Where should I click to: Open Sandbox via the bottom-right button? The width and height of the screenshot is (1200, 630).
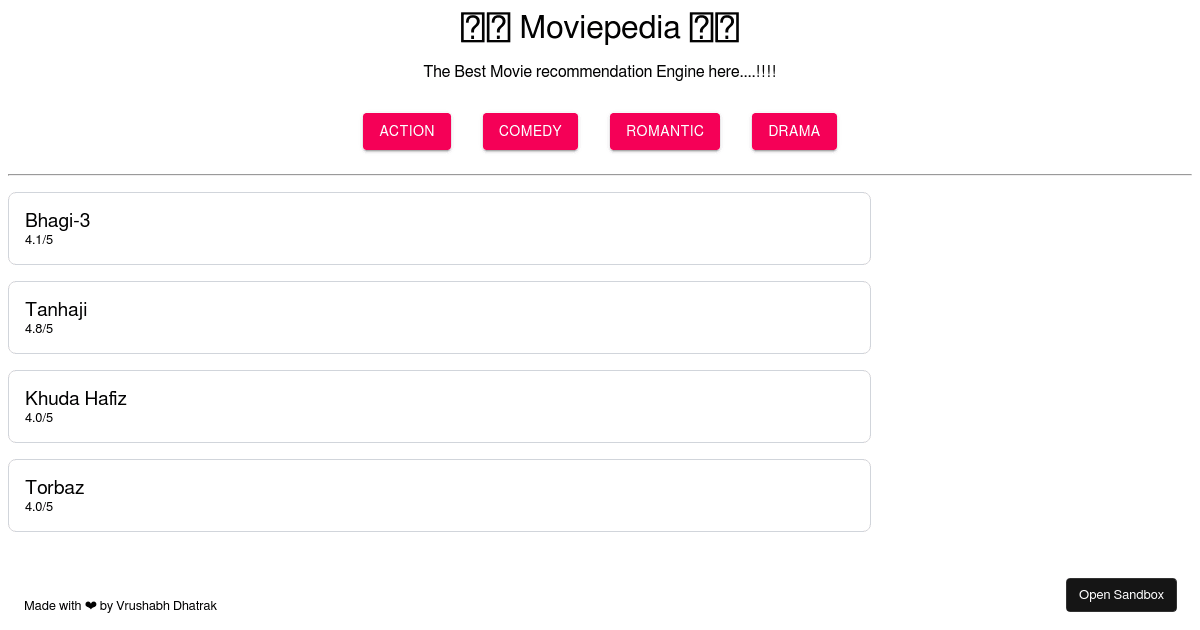coord(1121,595)
